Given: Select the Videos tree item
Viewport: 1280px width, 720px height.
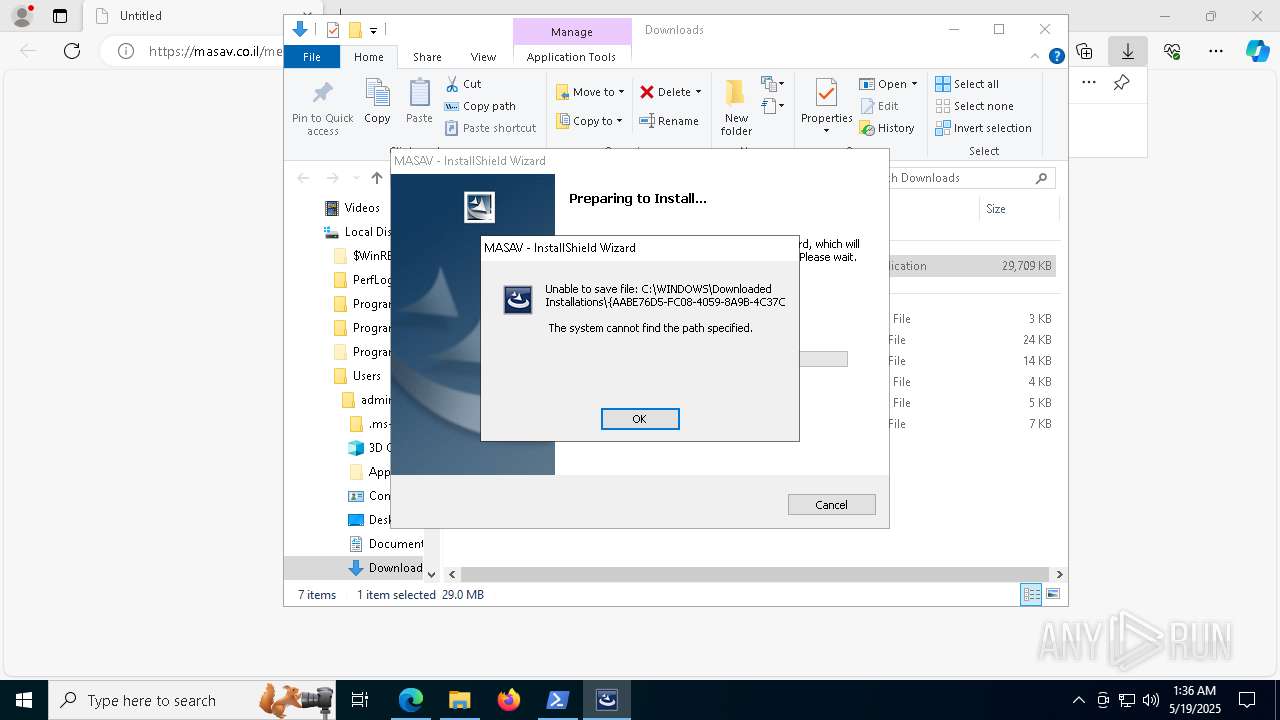Looking at the screenshot, I should click(352, 208).
